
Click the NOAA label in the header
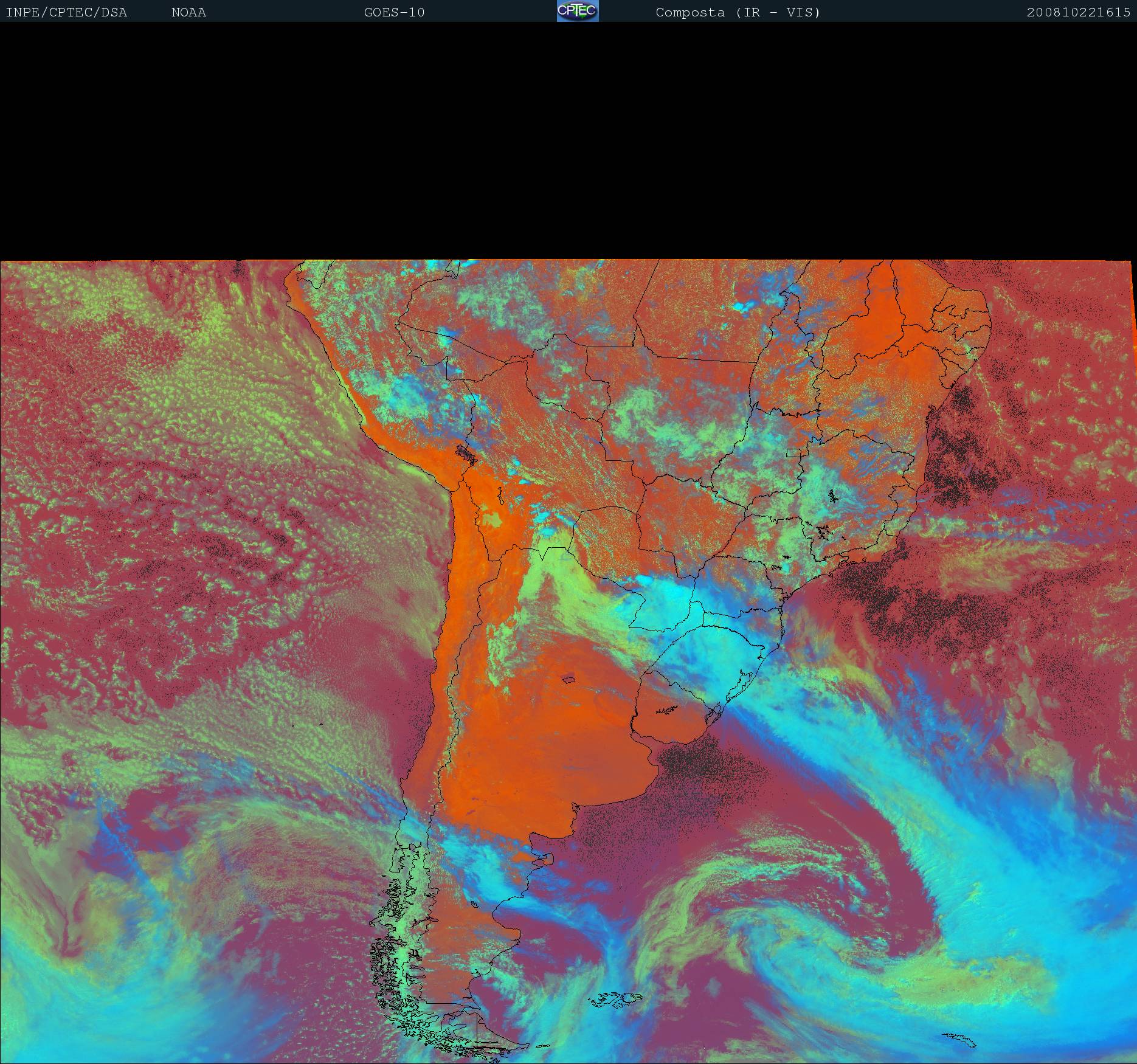[x=188, y=13]
